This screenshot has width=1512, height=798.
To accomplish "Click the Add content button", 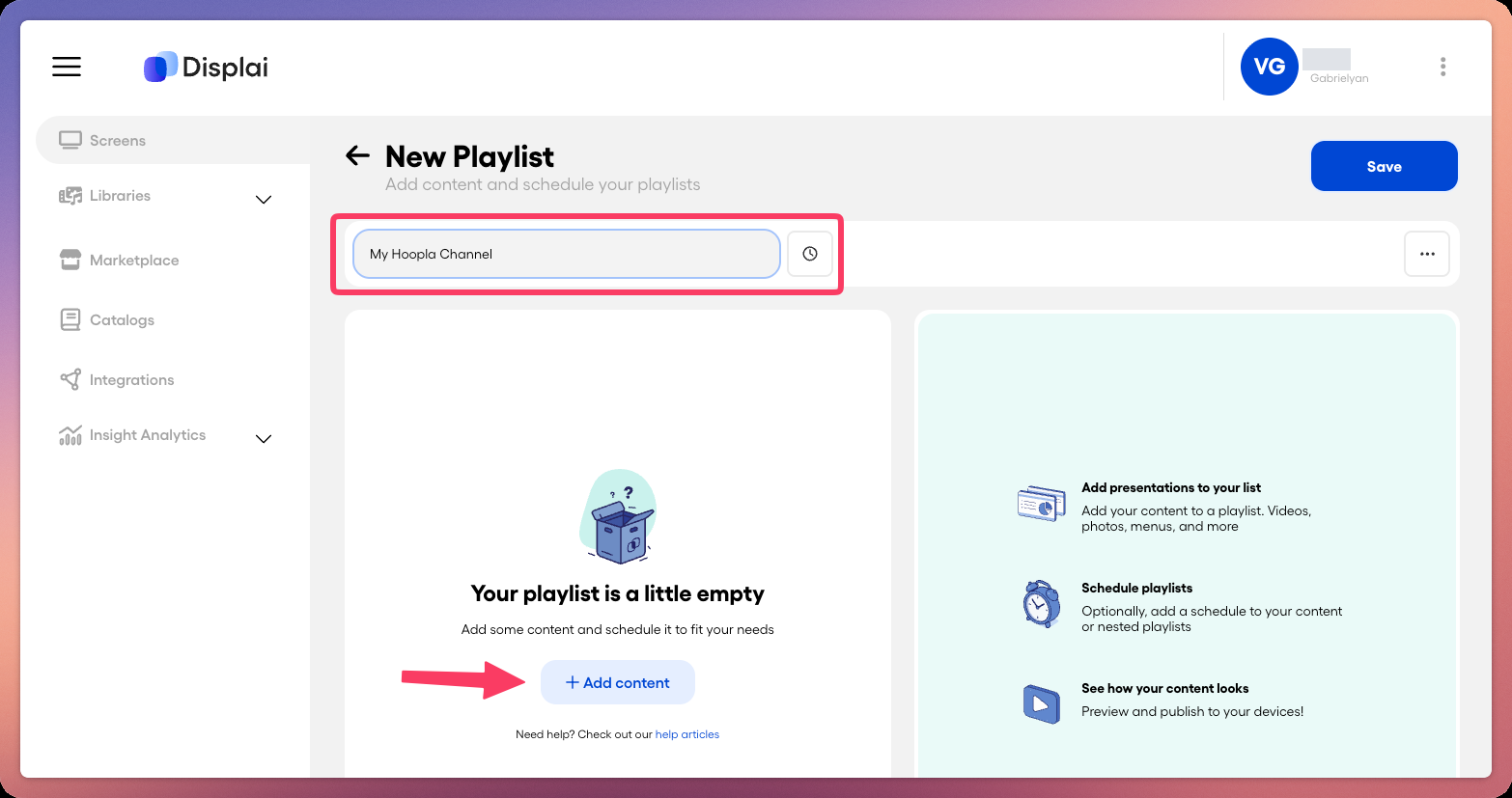I will (618, 682).
